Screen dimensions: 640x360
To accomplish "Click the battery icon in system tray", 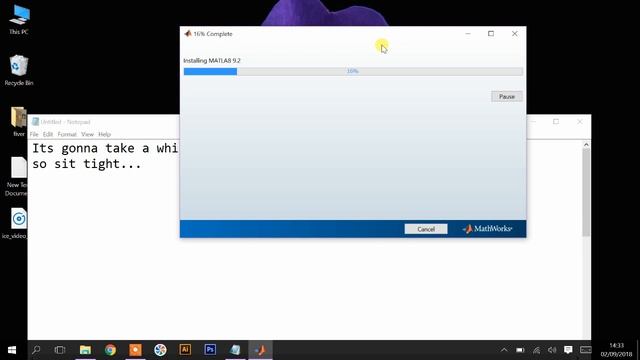I will coord(520,350).
